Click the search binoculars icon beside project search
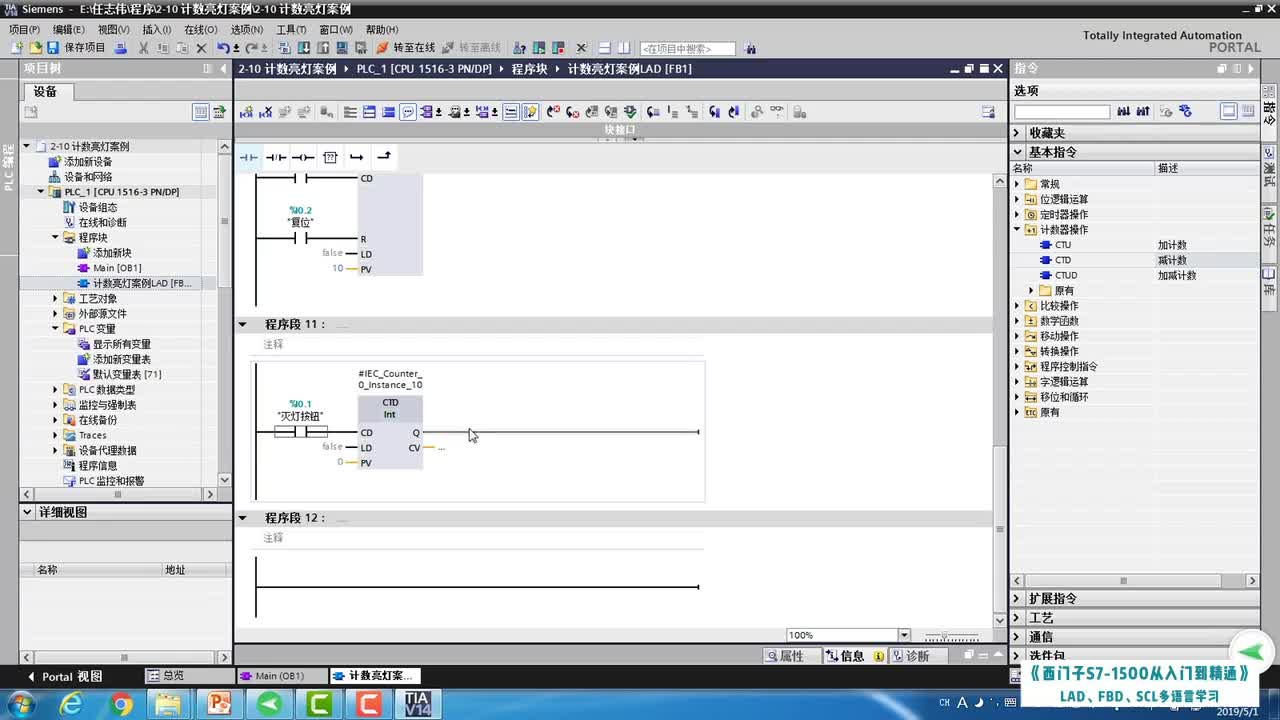This screenshot has width=1280, height=720. tap(750, 48)
